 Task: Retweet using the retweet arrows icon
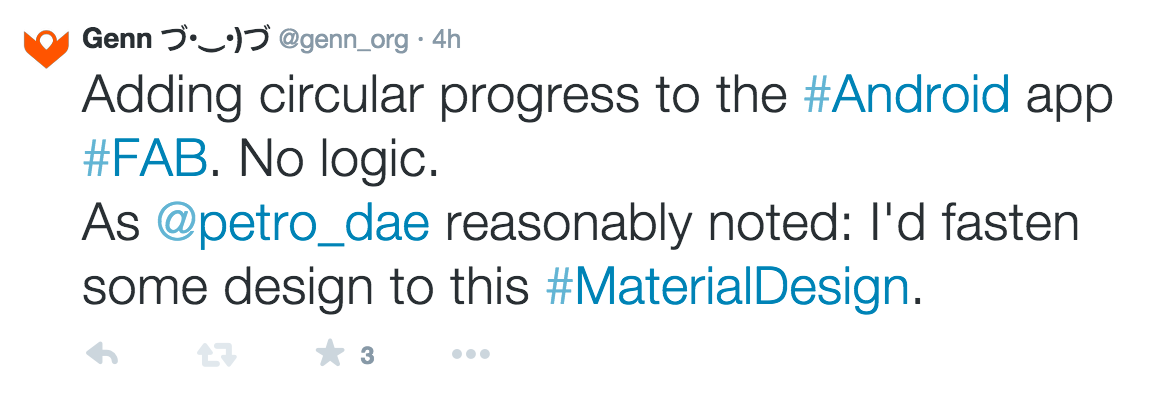213,353
